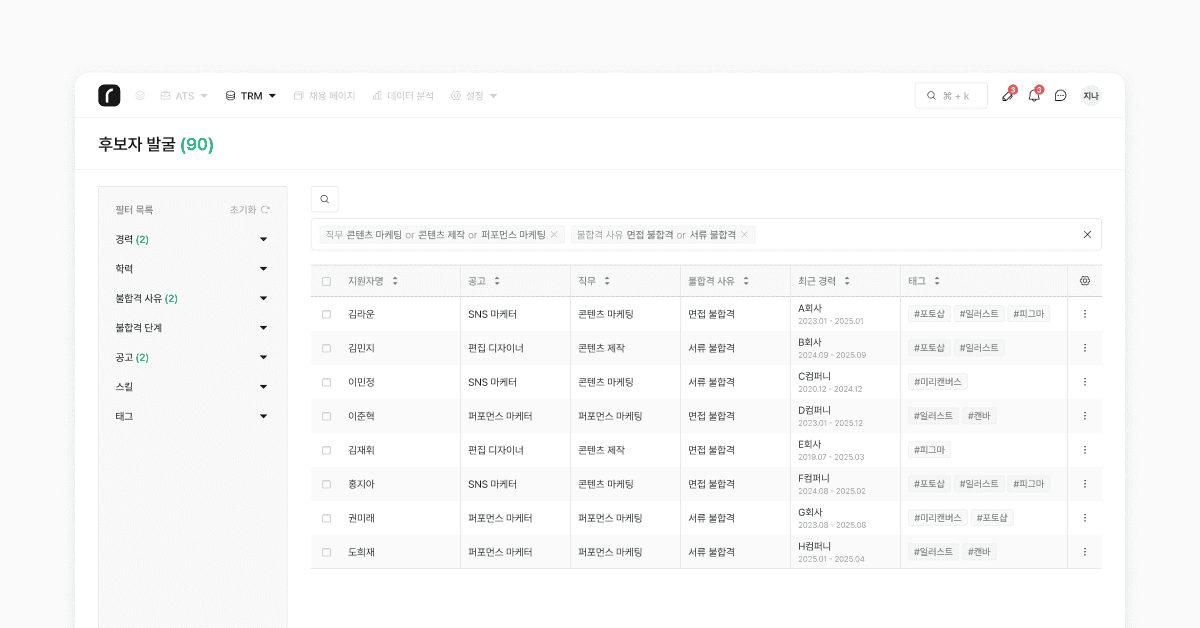The width and height of the screenshot is (1200, 628).
Task: Clear all filters with the X icon
Action: 1087,235
